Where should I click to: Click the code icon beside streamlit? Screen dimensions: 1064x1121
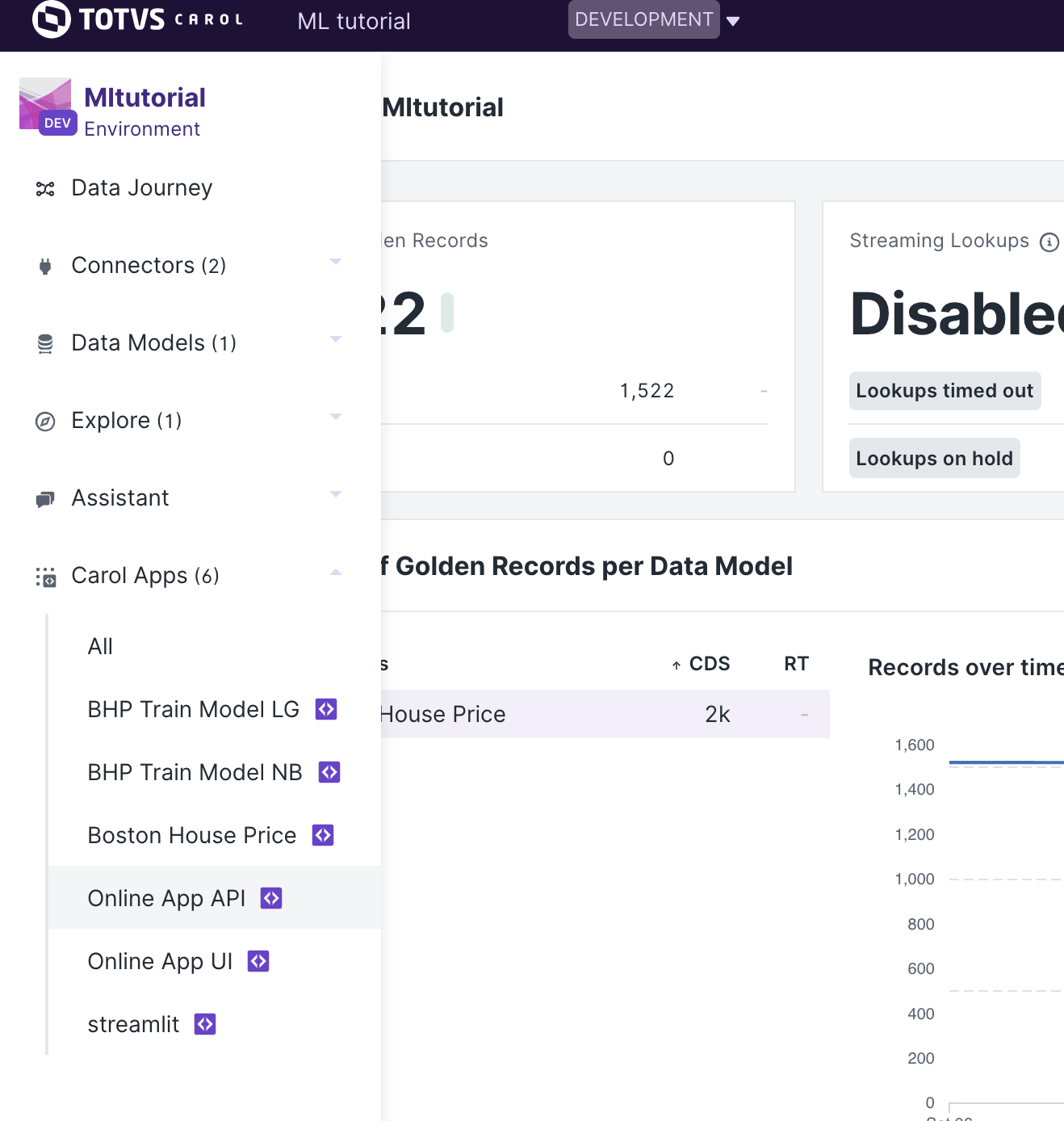point(205,1024)
